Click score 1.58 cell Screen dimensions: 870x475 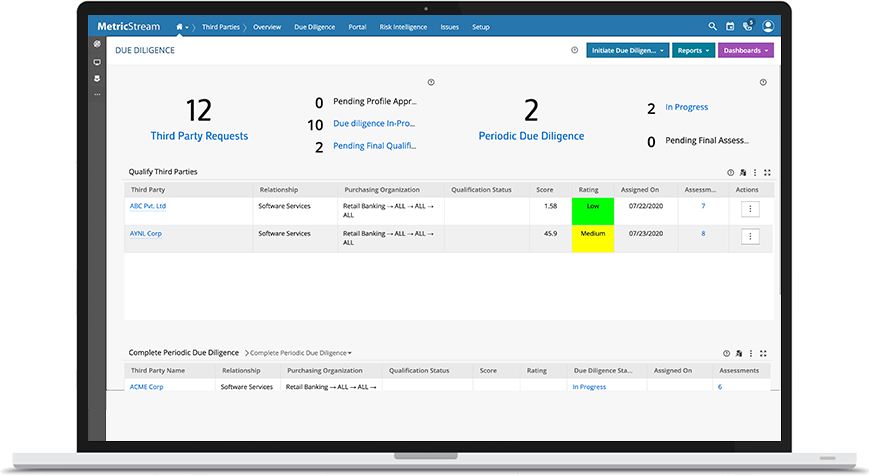[x=550, y=206]
